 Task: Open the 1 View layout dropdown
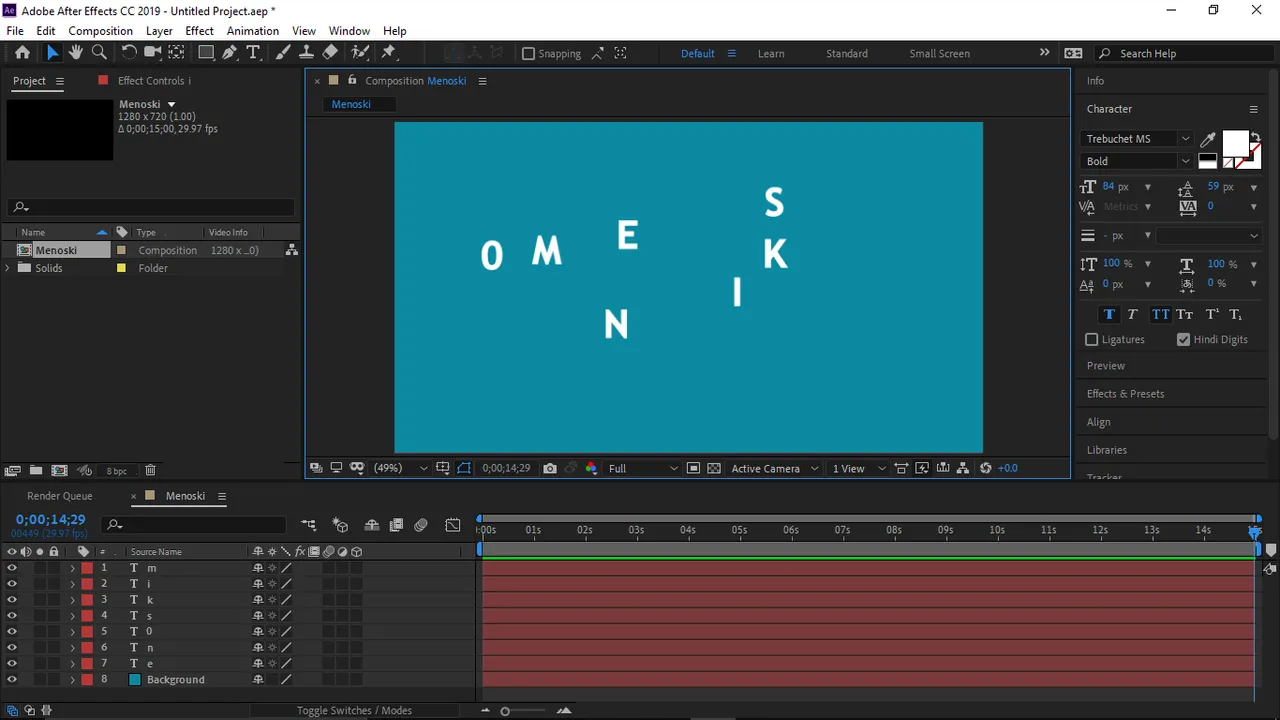tap(859, 468)
